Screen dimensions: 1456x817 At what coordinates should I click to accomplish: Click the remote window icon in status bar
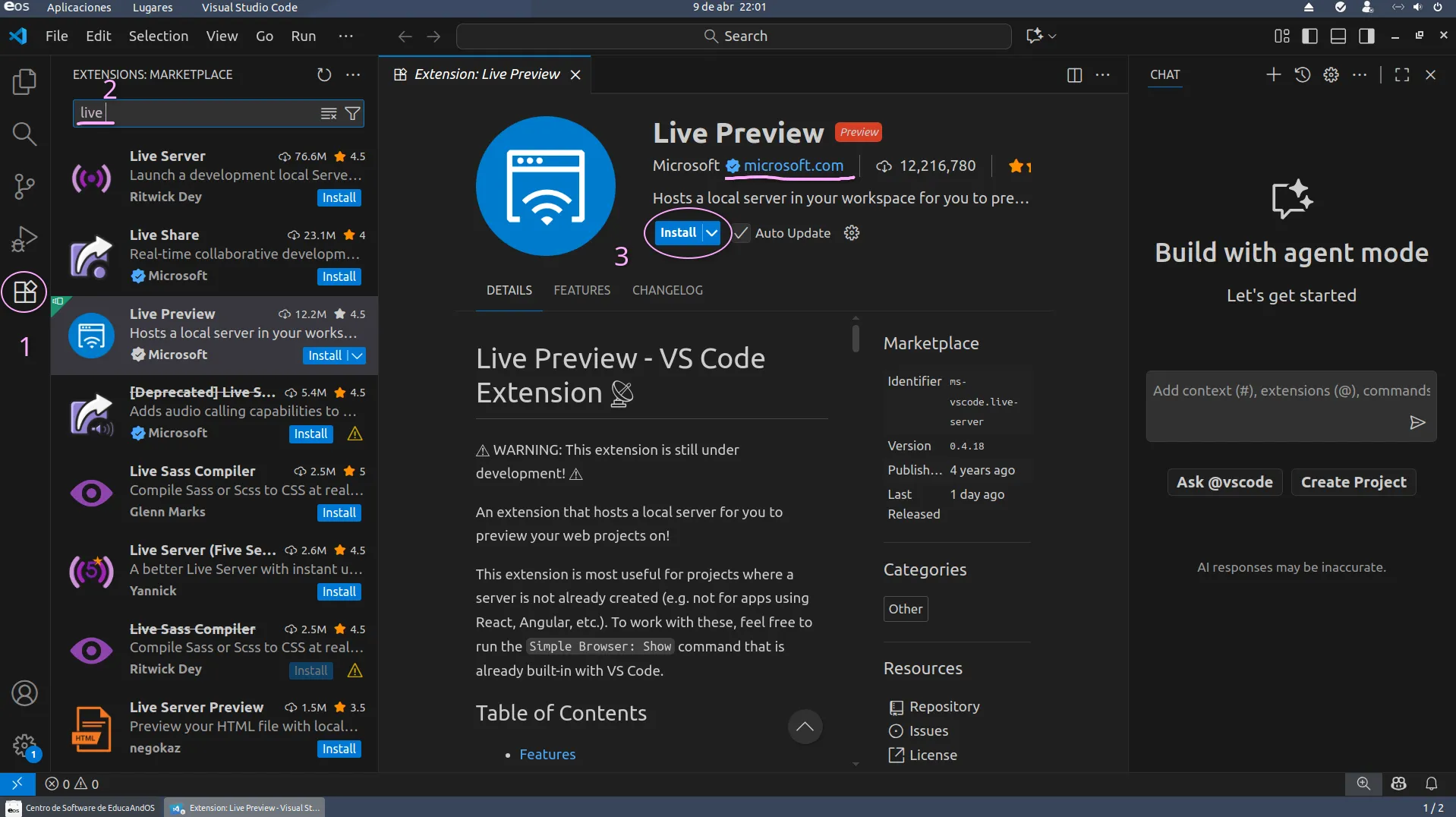17,784
